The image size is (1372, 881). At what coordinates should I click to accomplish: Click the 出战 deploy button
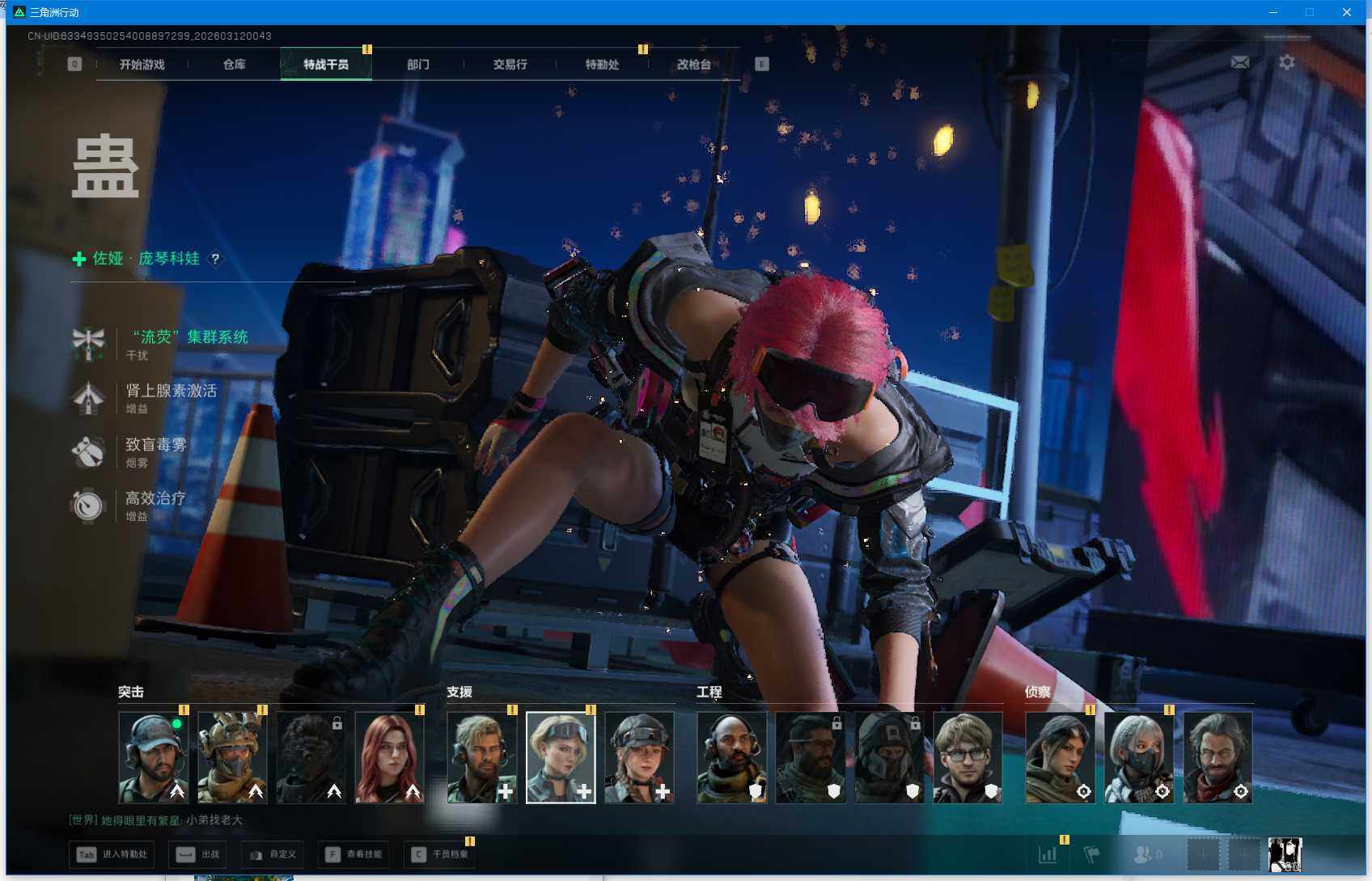[197, 854]
